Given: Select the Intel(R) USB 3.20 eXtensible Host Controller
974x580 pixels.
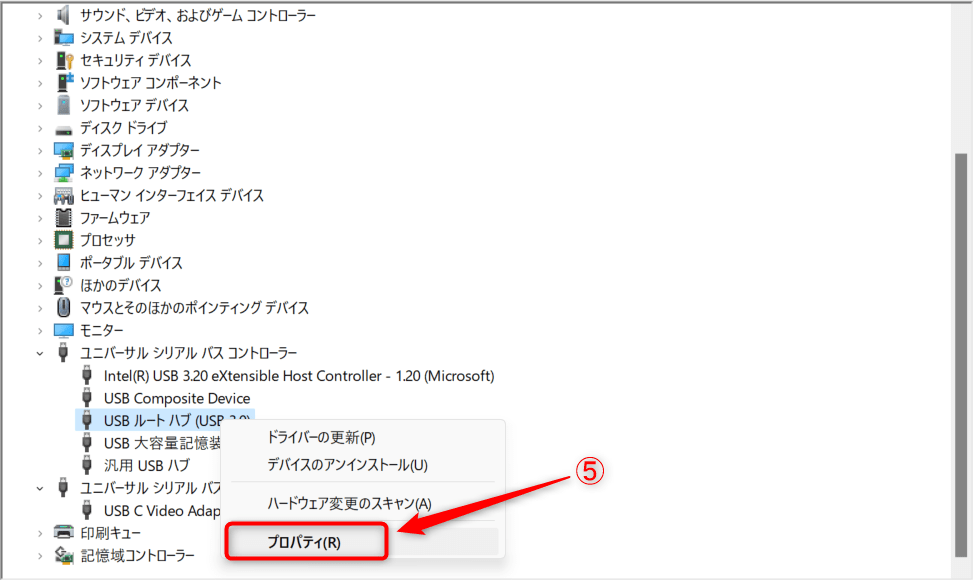Looking at the screenshot, I should [299, 376].
